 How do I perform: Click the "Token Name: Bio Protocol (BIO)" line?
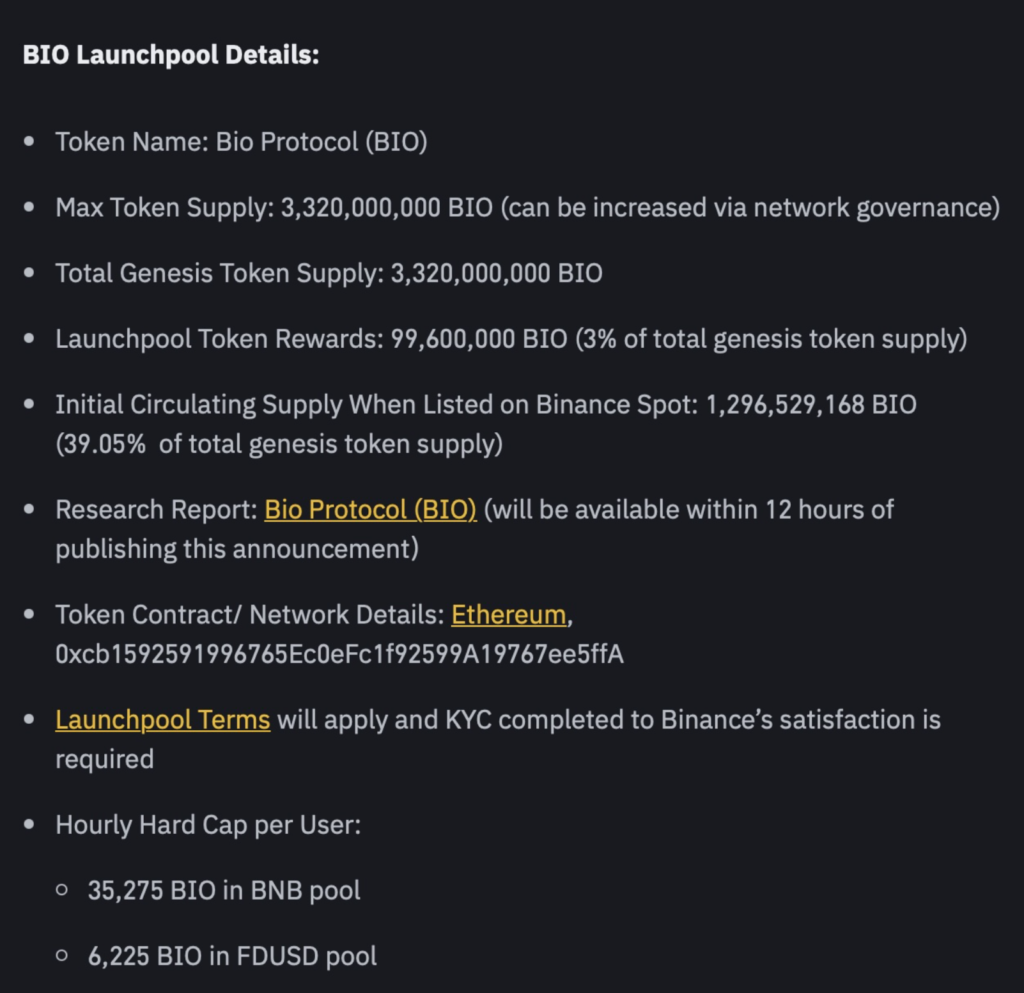[x=241, y=142]
